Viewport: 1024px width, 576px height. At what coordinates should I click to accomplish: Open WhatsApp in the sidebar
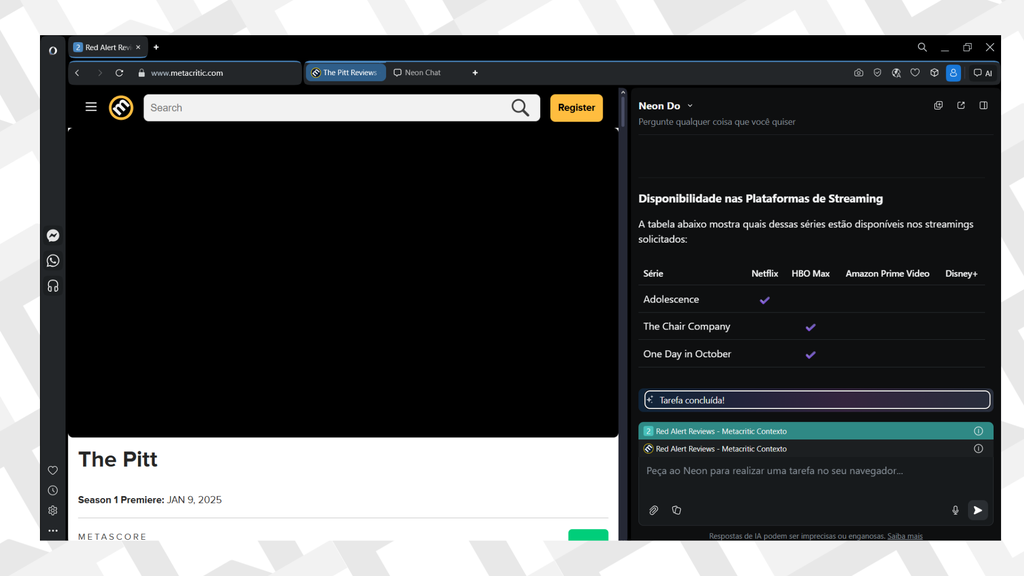pyautogui.click(x=53, y=261)
